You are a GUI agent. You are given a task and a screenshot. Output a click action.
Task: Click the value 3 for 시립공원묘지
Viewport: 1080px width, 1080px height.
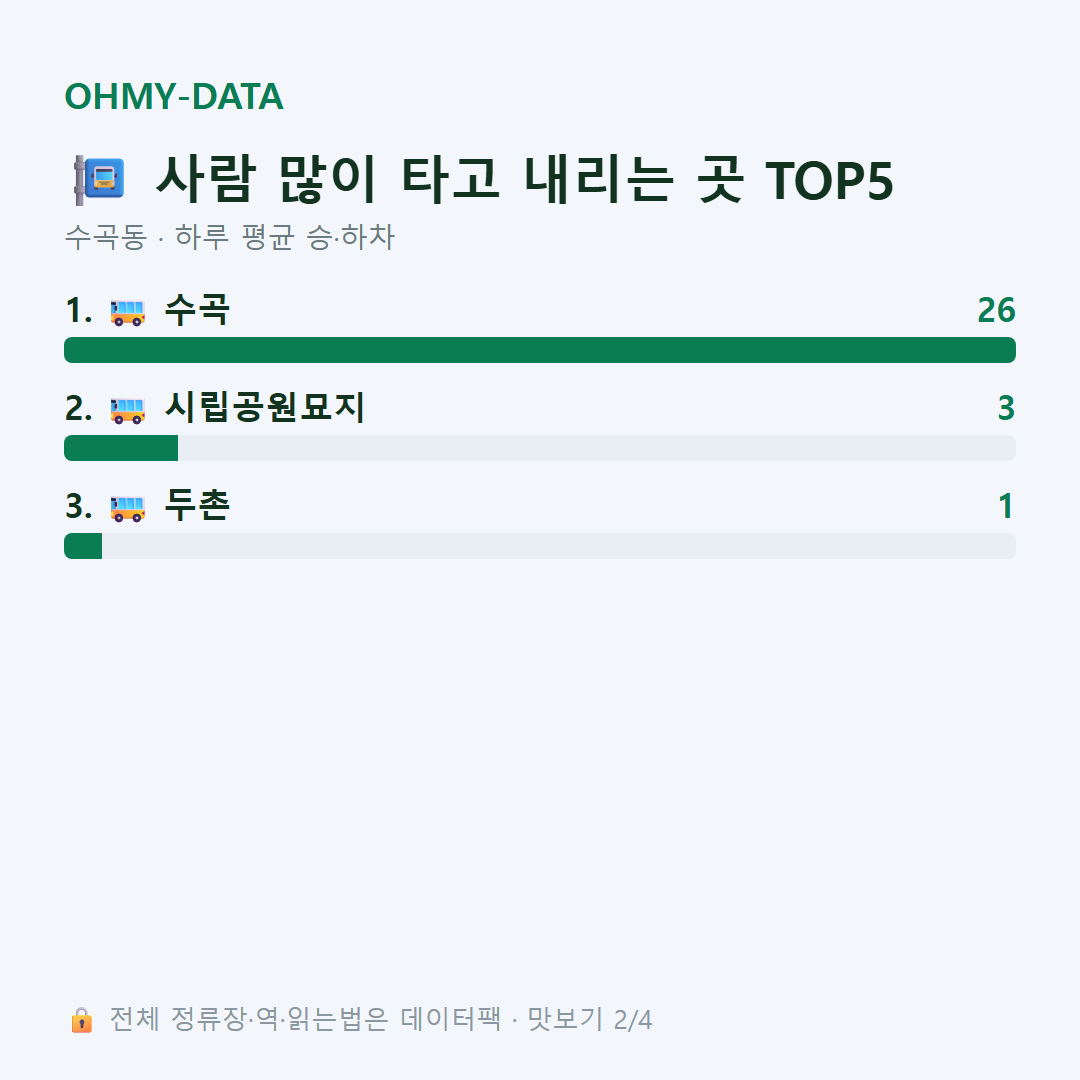(x=1006, y=408)
